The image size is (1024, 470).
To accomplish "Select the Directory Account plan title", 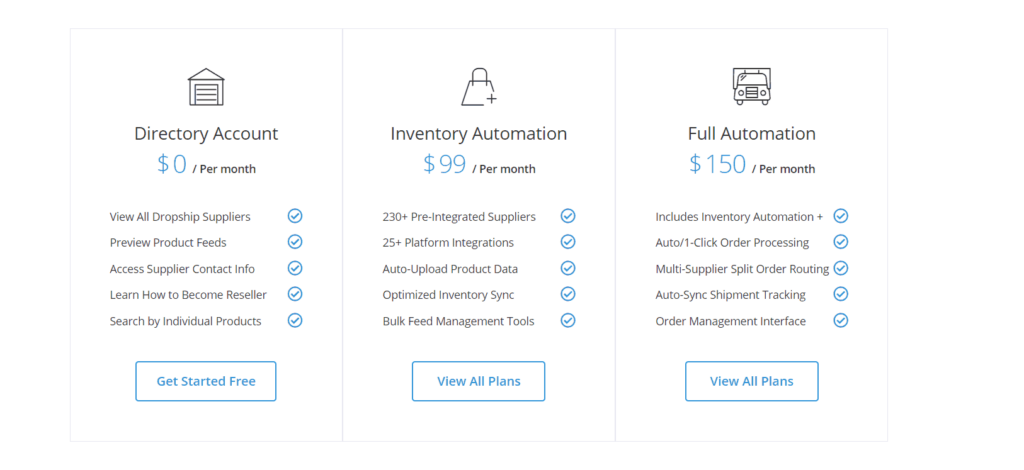I will pyautogui.click(x=206, y=134).
